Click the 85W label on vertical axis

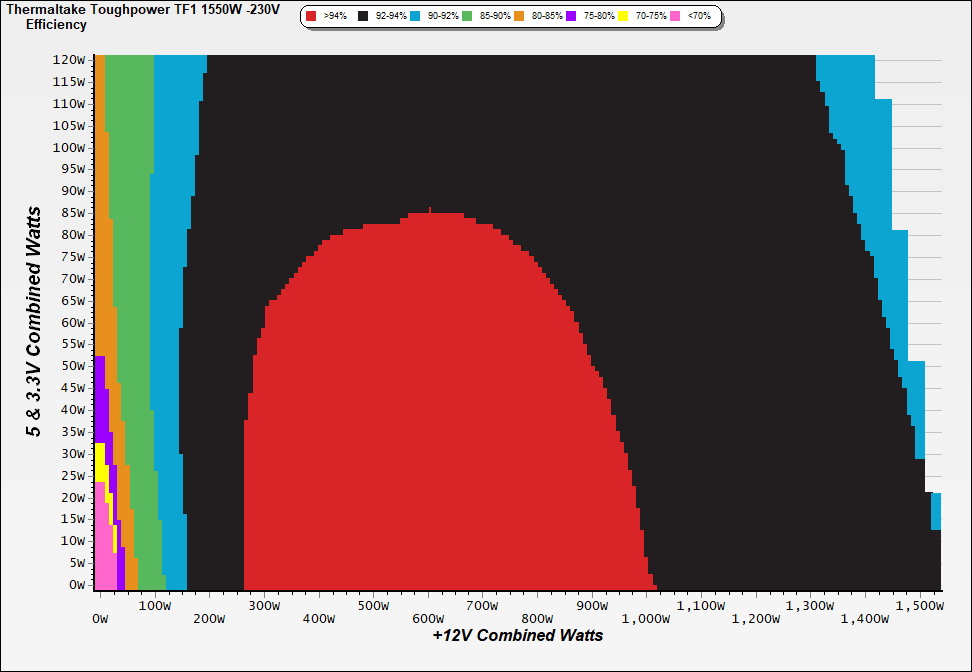tap(73, 213)
